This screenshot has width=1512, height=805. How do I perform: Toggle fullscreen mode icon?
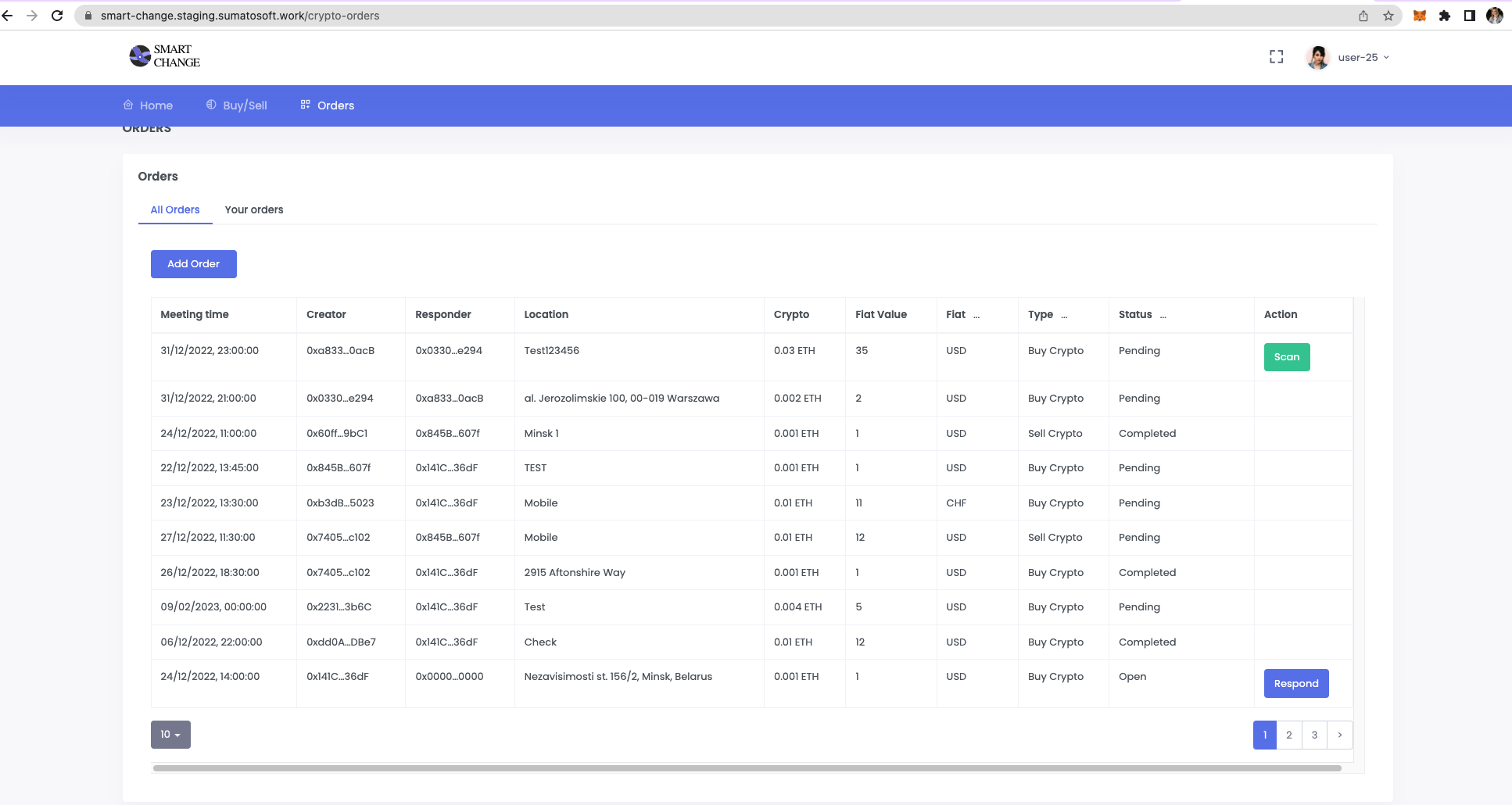1276,57
